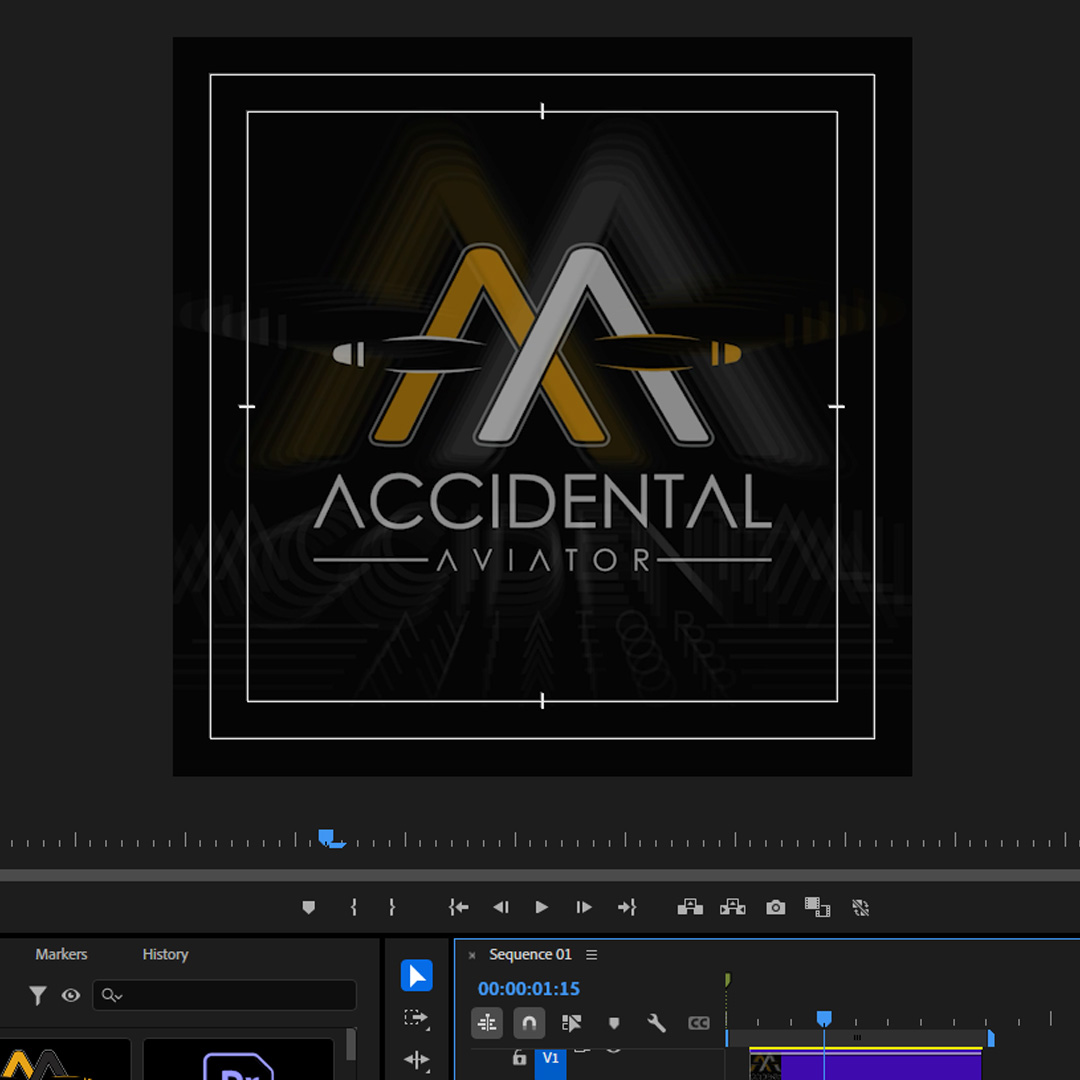Open the Markers tab
The image size is (1080, 1080).
coord(61,955)
